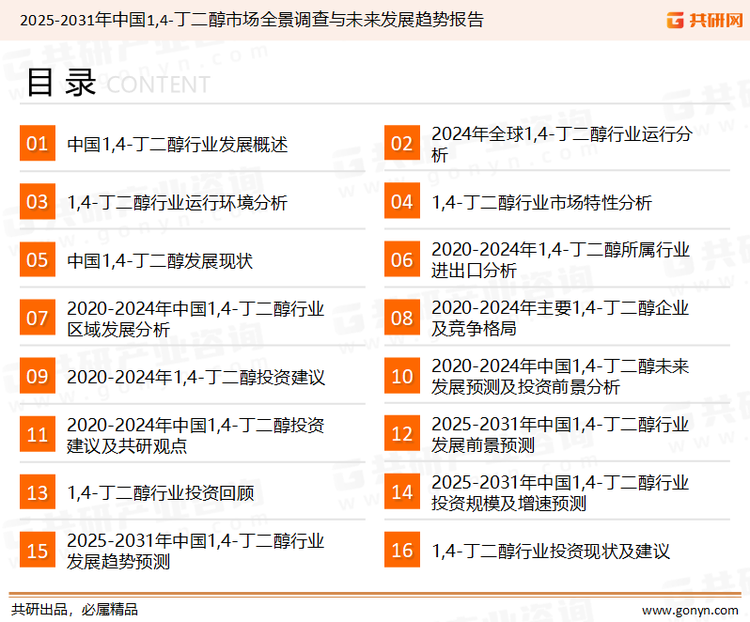Click the orange 10 chapter number box

pos(402,376)
